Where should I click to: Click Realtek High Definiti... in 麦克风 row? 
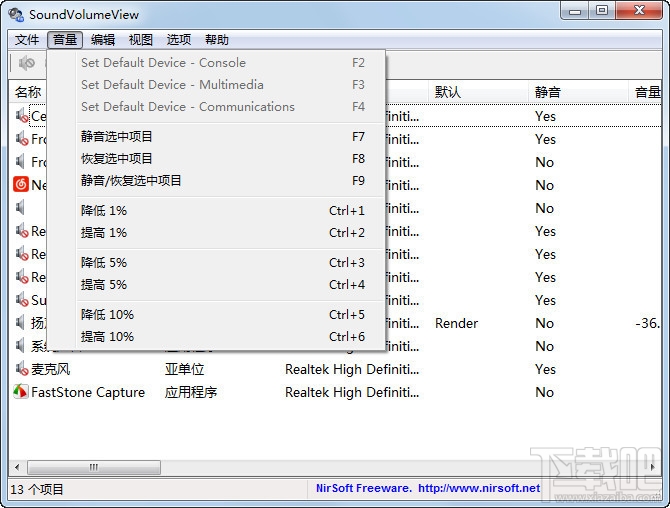(x=352, y=369)
